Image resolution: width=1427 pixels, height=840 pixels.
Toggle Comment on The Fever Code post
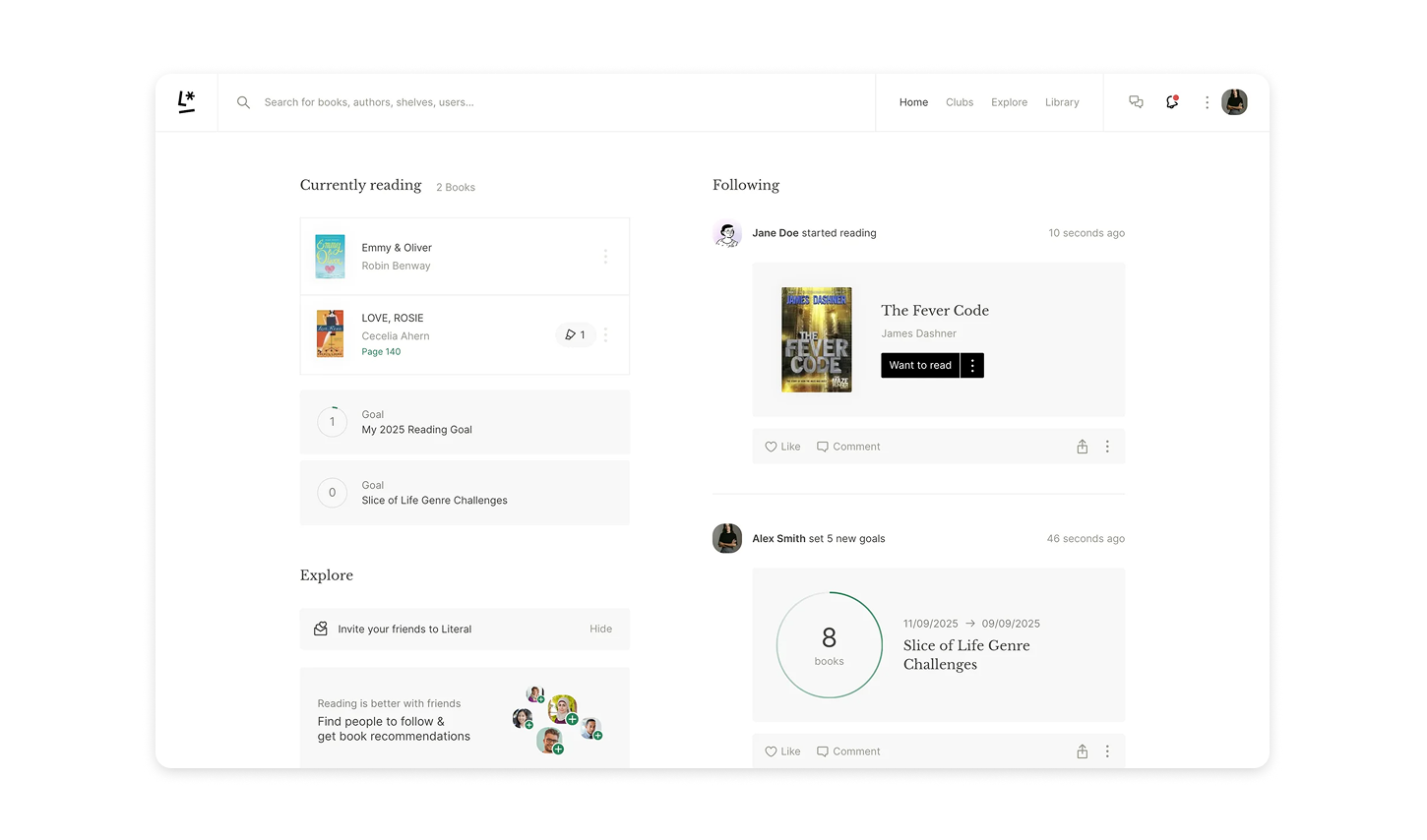[x=847, y=446]
